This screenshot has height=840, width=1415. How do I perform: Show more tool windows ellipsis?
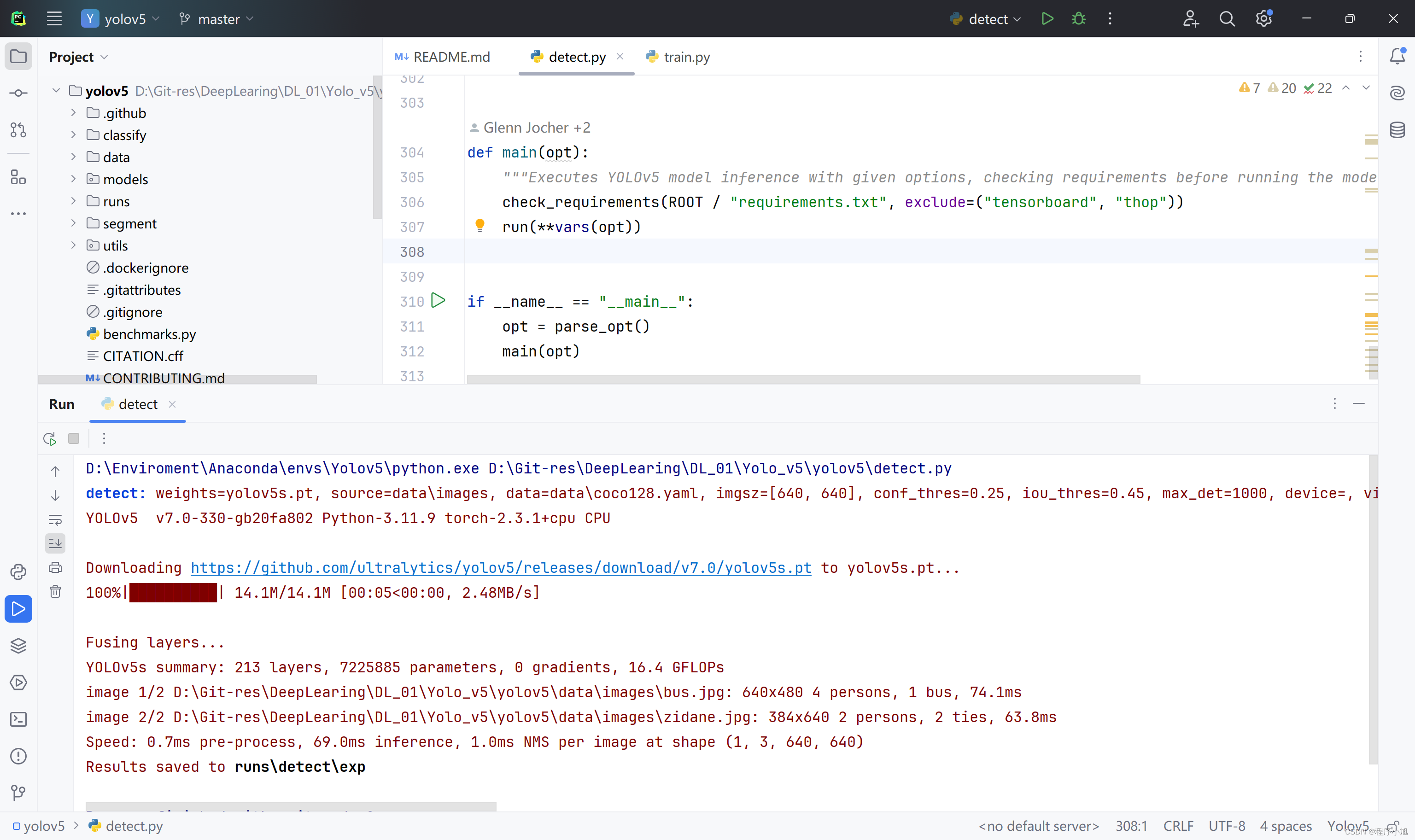19,213
